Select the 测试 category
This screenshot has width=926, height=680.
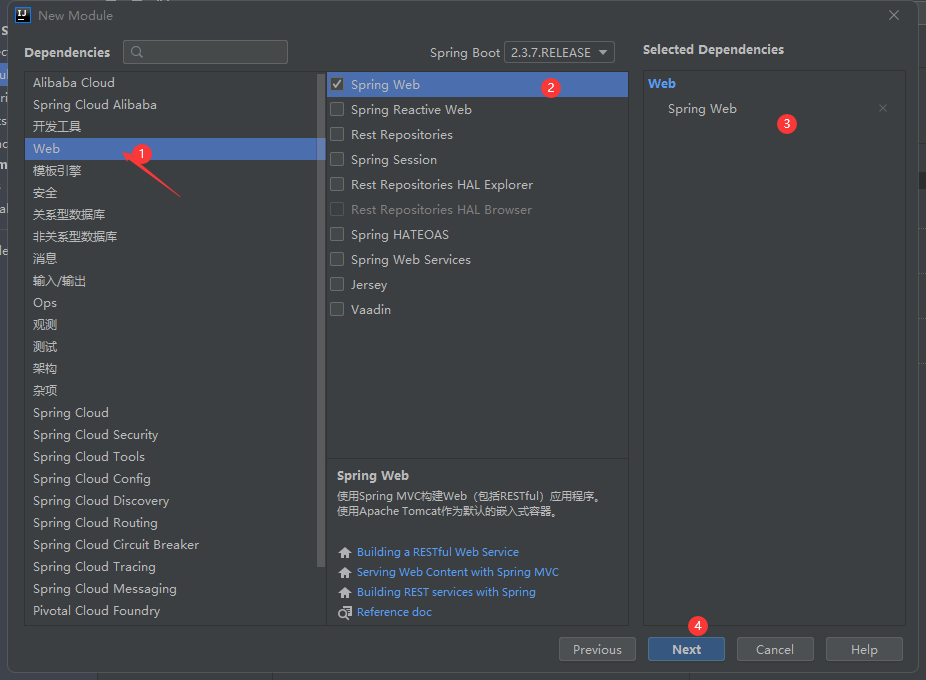tap(171, 347)
